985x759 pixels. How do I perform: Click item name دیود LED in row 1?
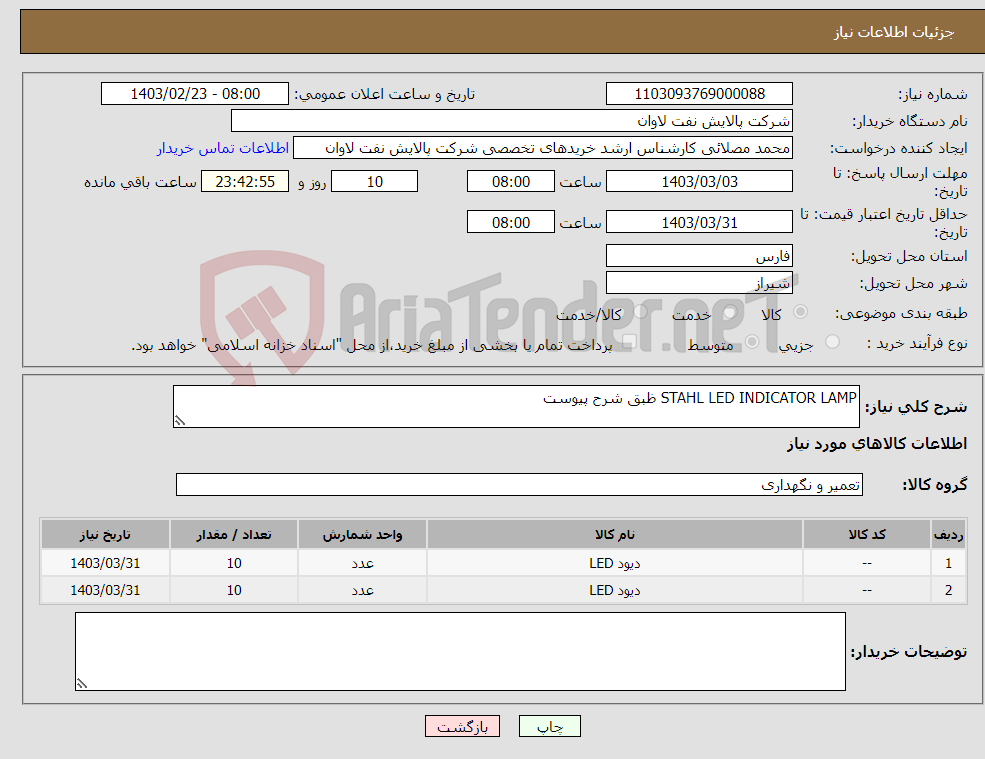click(615, 563)
